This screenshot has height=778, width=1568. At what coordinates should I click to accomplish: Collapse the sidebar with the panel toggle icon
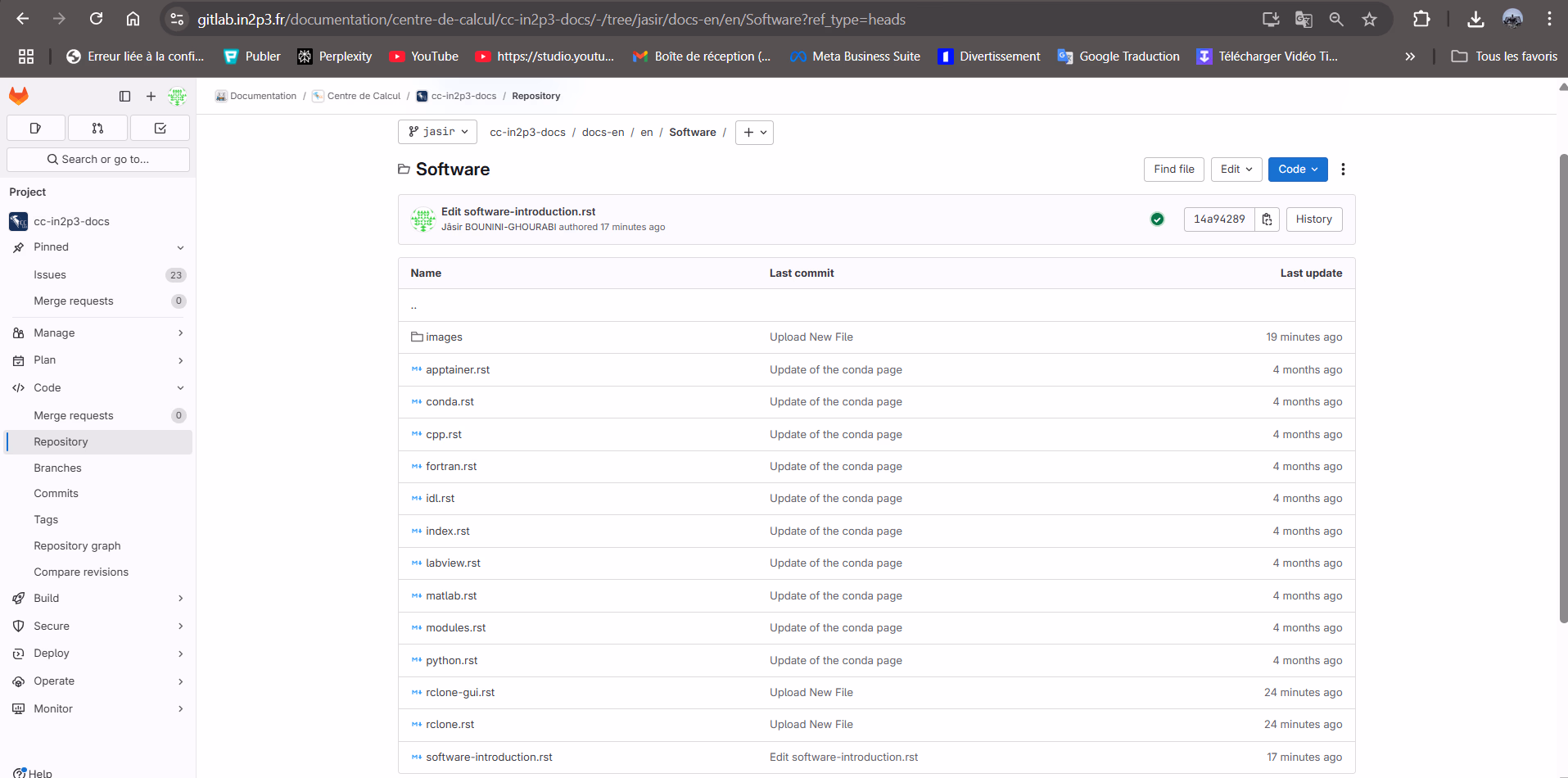pyautogui.click(x=124, y=96)
